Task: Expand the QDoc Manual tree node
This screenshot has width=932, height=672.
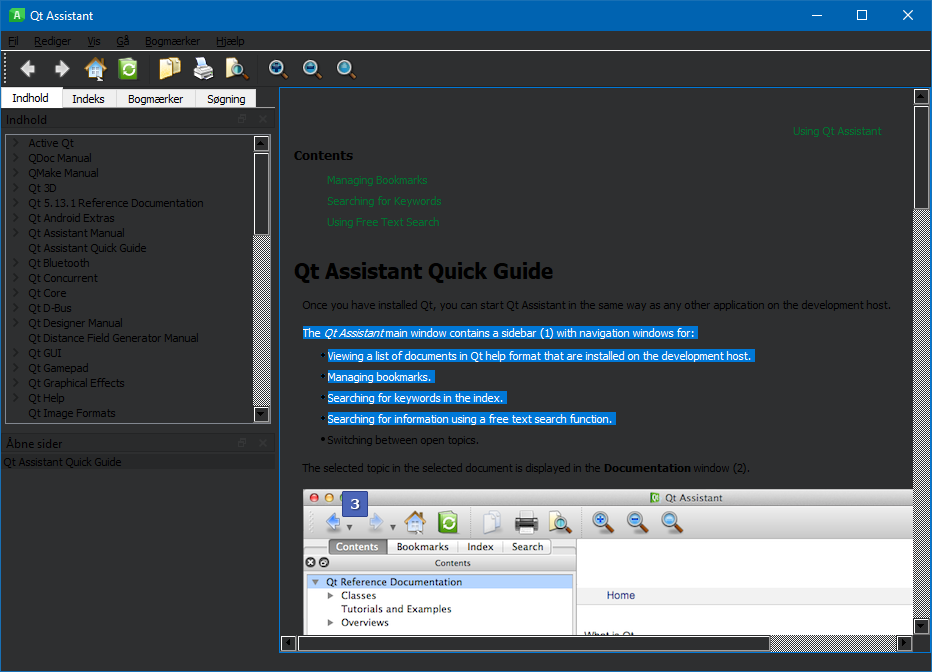Action: point(16,157)
